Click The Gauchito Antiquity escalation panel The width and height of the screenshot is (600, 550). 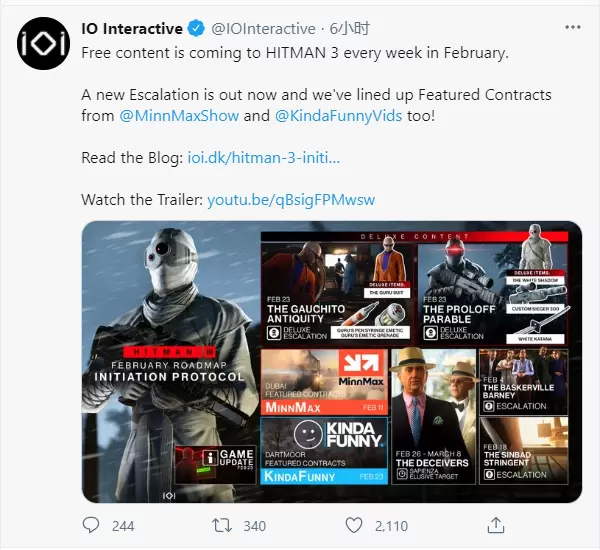tap(336, 293)
